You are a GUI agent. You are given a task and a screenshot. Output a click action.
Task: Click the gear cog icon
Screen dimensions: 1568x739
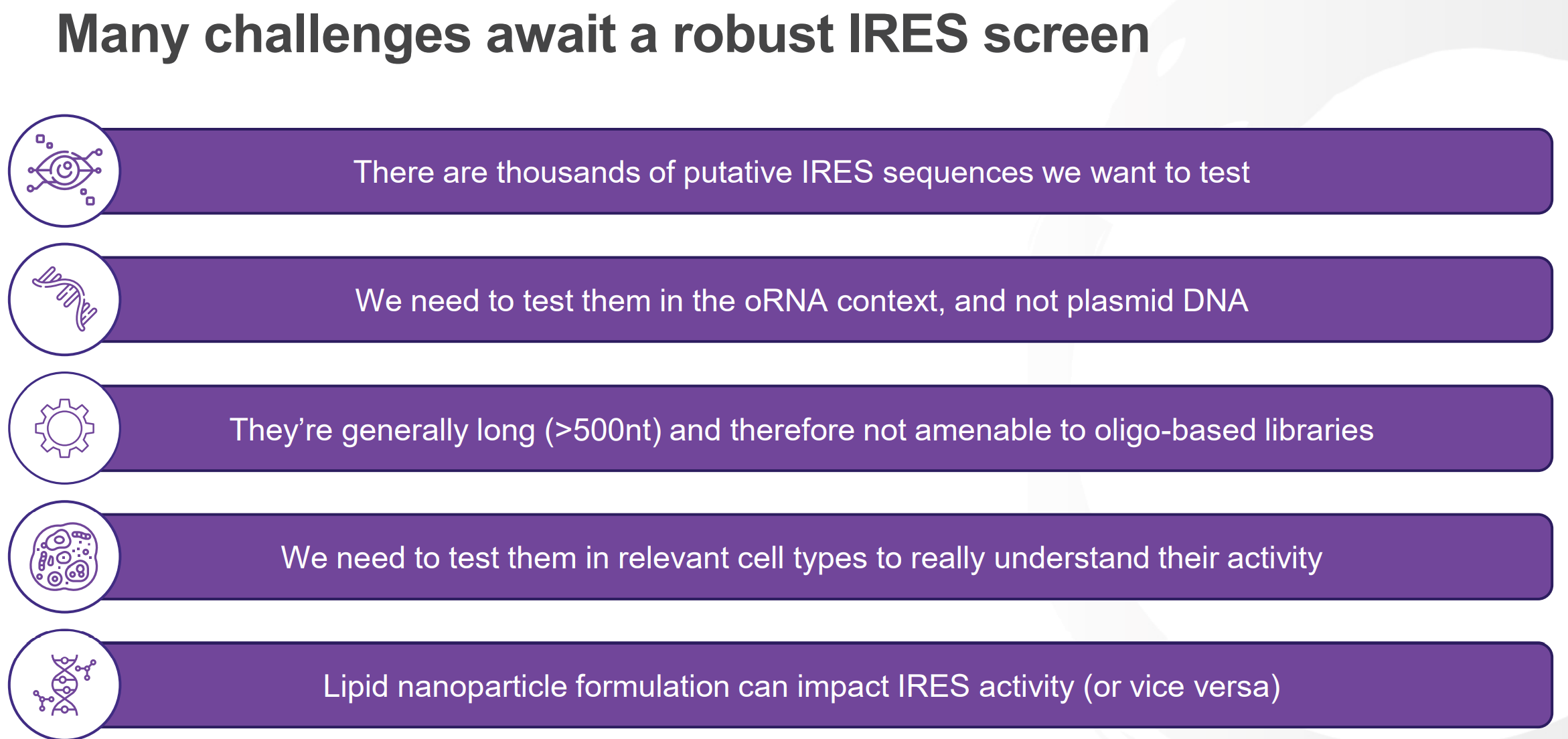pyautogui.click(x=64, y=428)
